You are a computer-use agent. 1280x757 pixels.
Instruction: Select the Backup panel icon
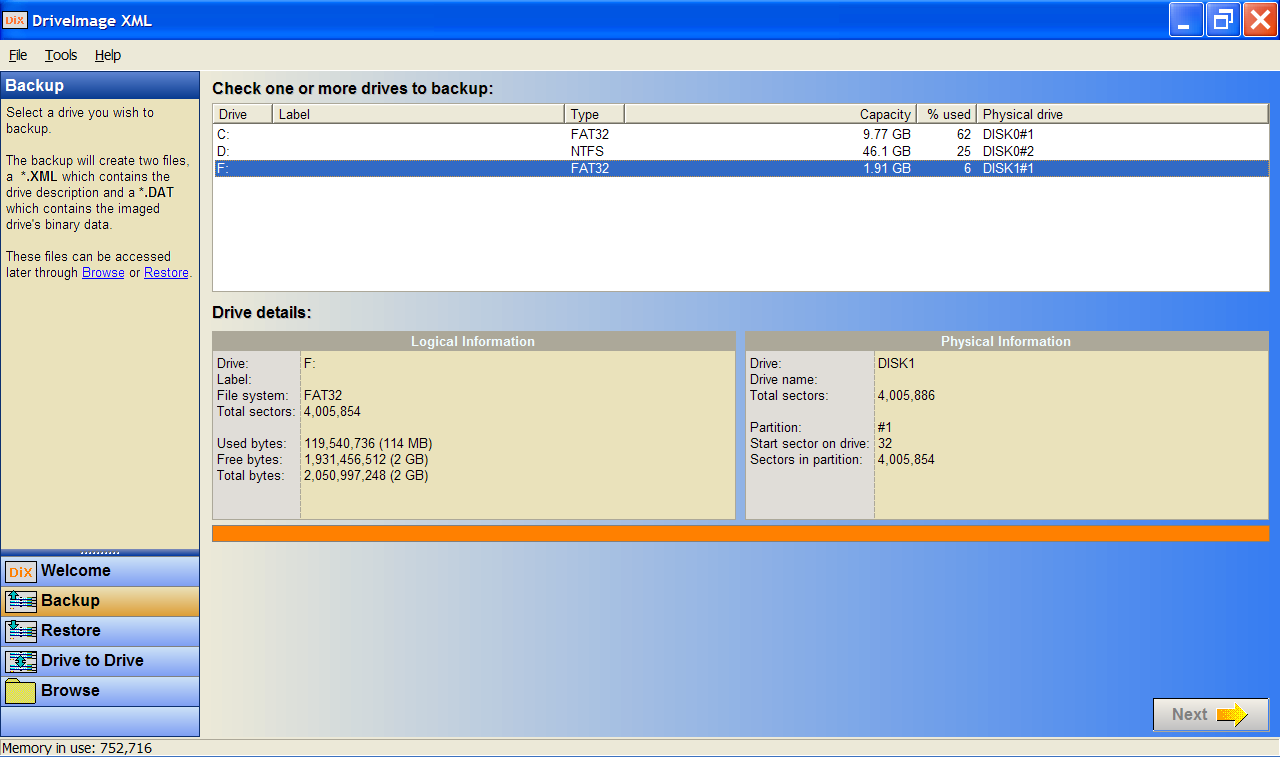coord(21,602)
